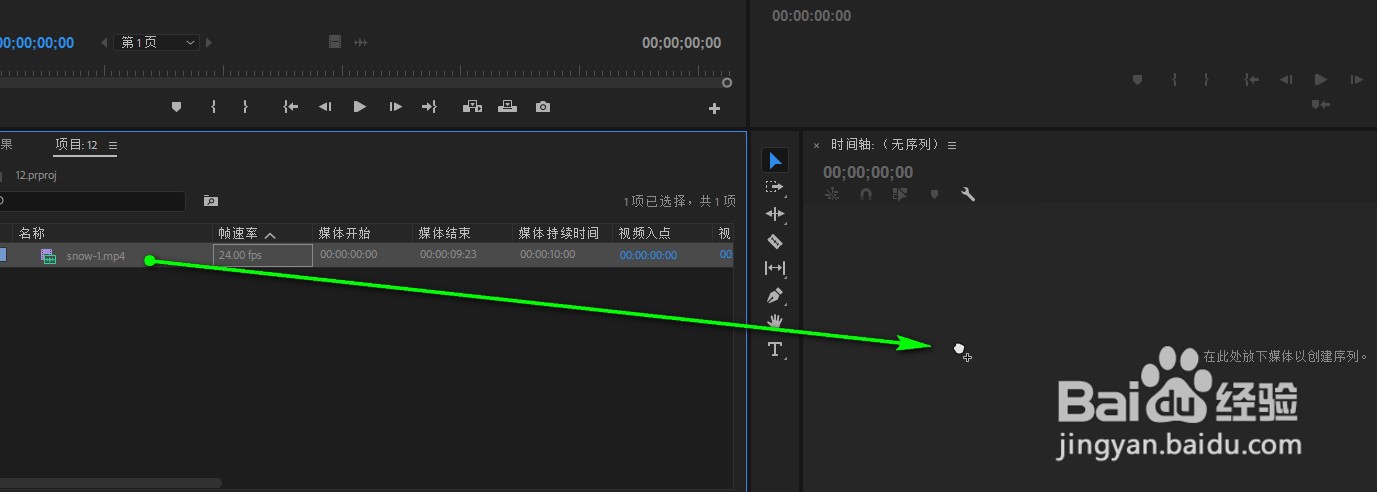Click the Overwrite edit button
1377x492 pixels.
[507, 107]
